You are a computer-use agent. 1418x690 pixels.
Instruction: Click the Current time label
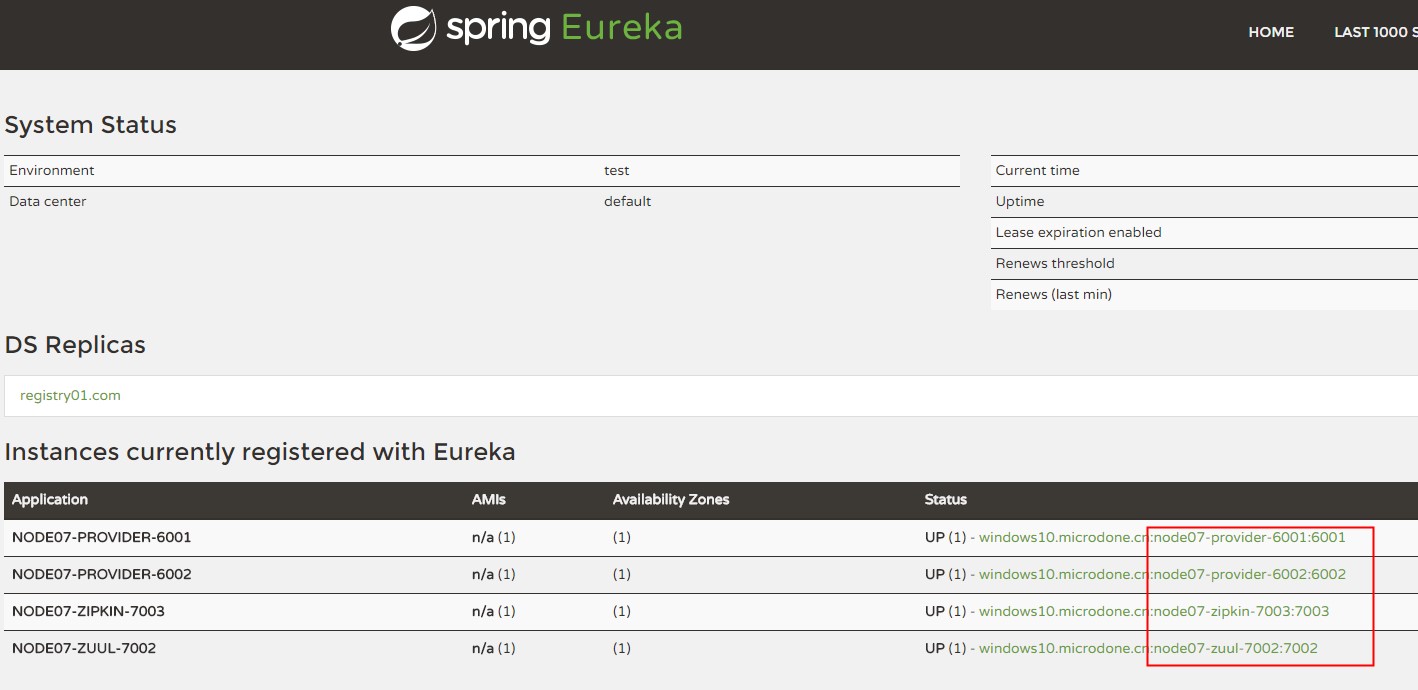(1038, 170)
